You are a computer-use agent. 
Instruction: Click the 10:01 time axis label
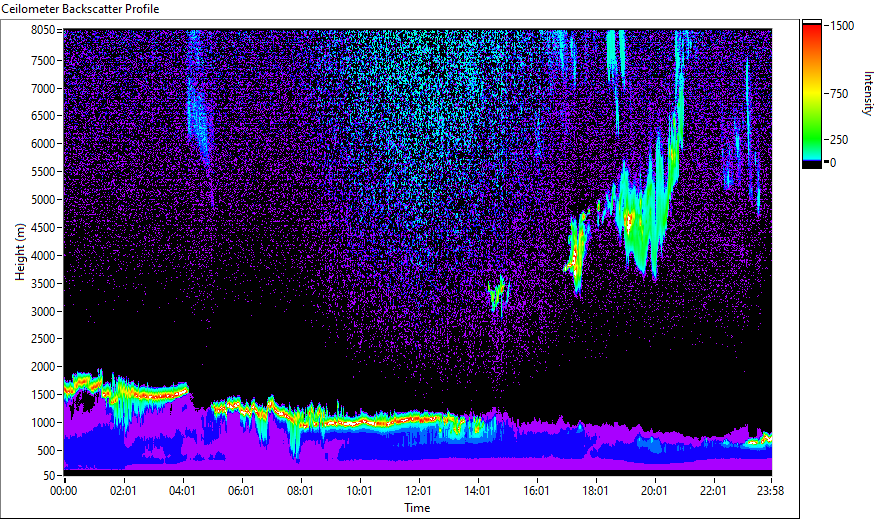tap(359, 491)
